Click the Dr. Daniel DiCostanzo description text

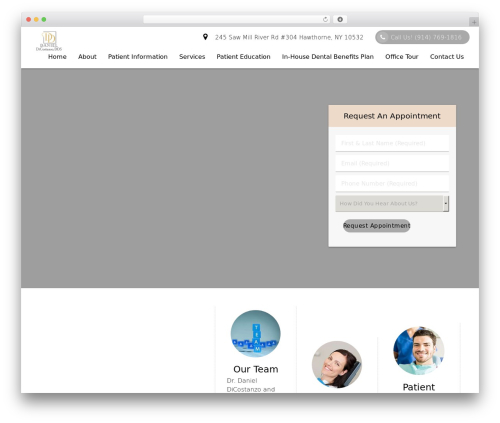(251, 385)
